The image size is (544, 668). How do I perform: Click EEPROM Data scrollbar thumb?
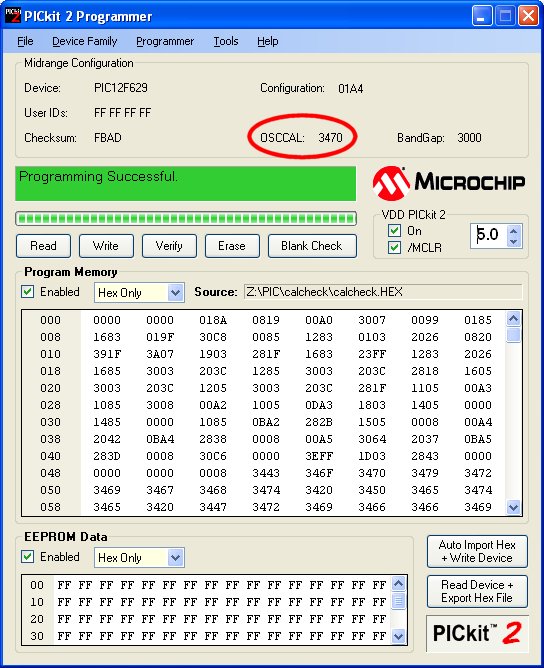click(x=398, y=601)
